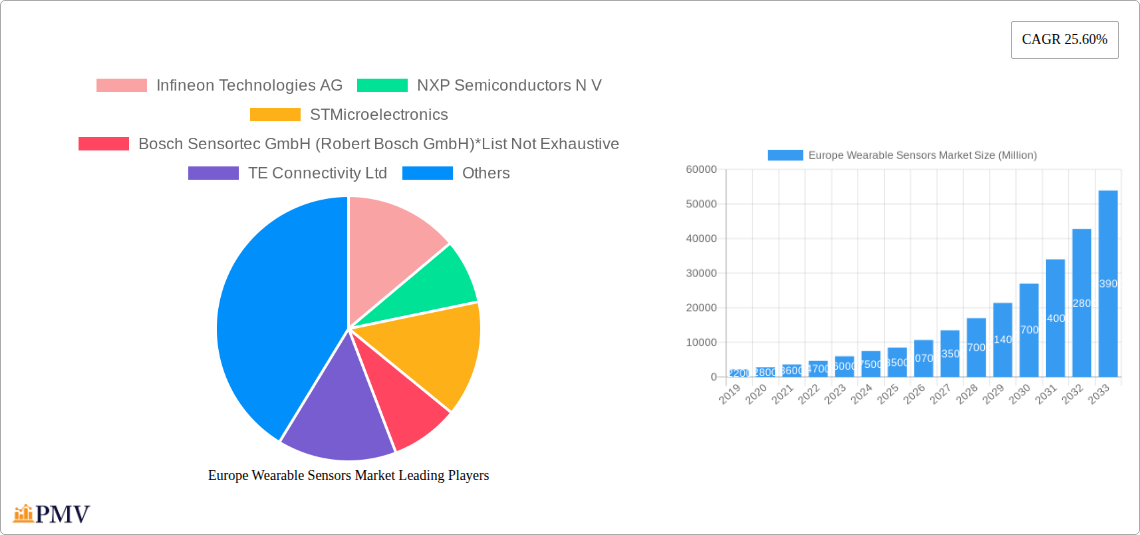
Task: Click the 2023 bar in chart
Action: 844,366
